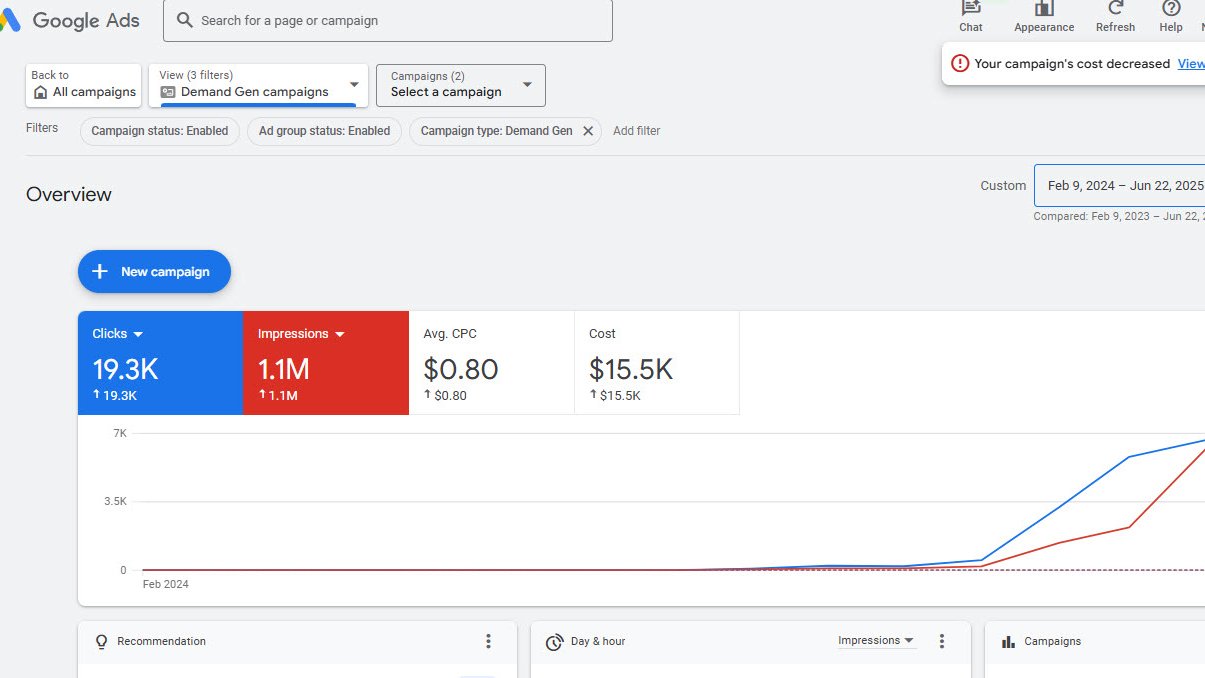Click the Ad group status: Enabled filter chip

point(325,131)
